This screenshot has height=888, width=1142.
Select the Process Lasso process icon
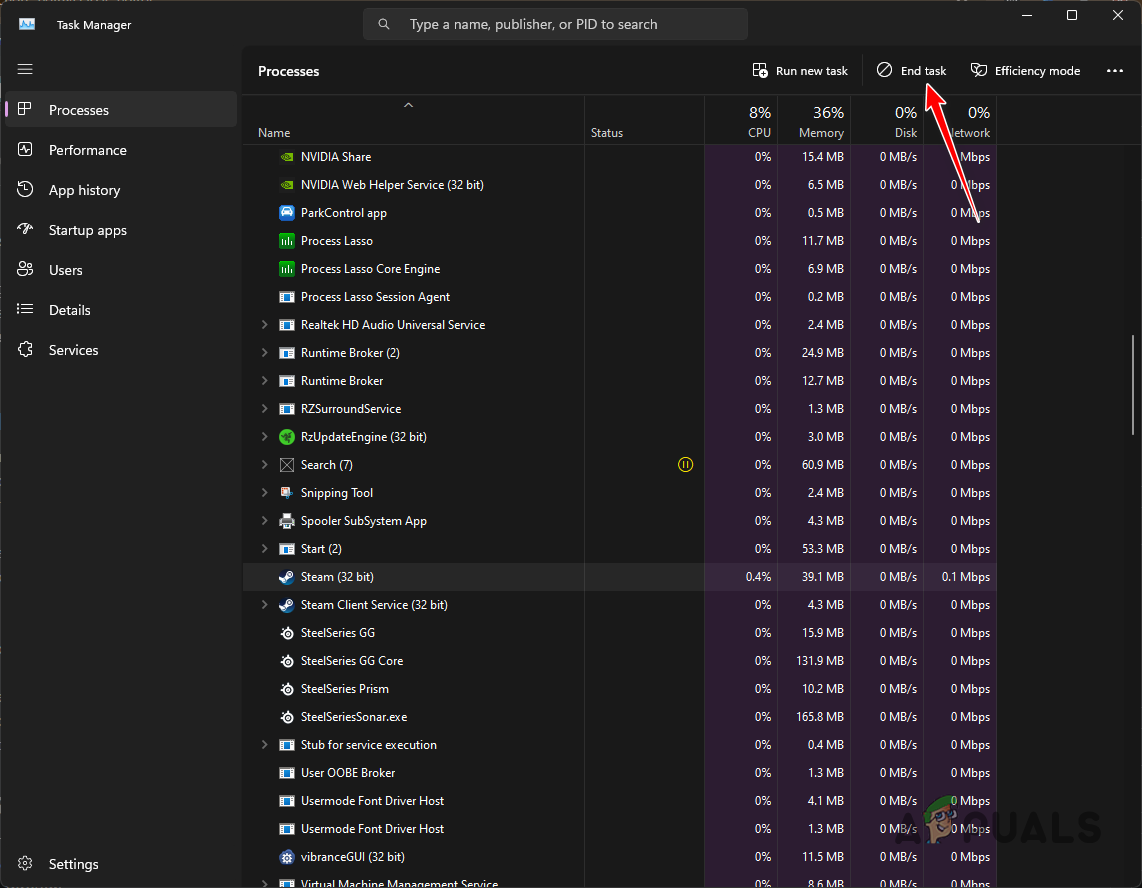(x=286, y=241)
